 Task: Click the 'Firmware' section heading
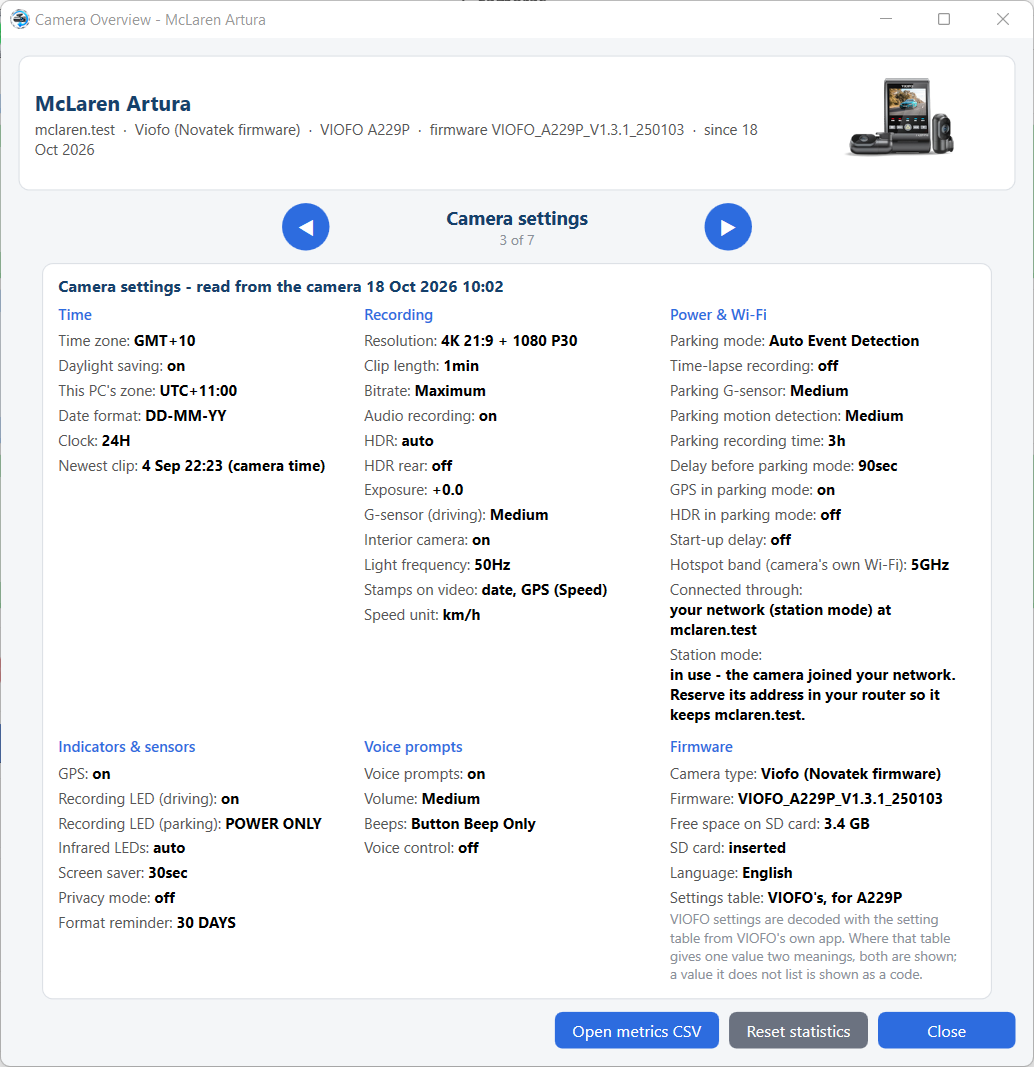point(701,746)
